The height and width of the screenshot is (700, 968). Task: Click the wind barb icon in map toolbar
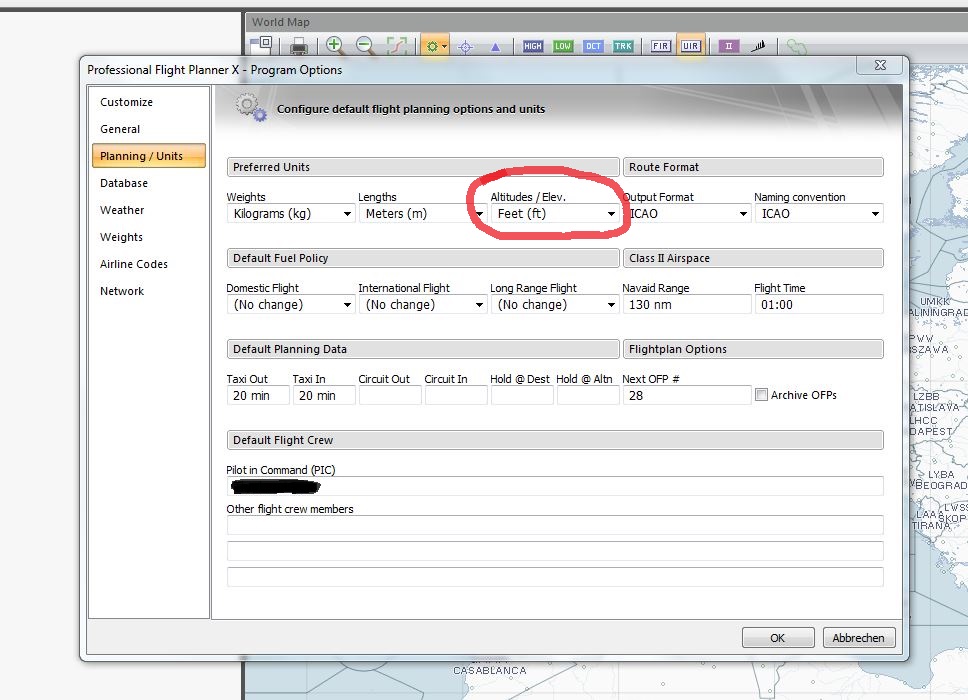[758, 46]
